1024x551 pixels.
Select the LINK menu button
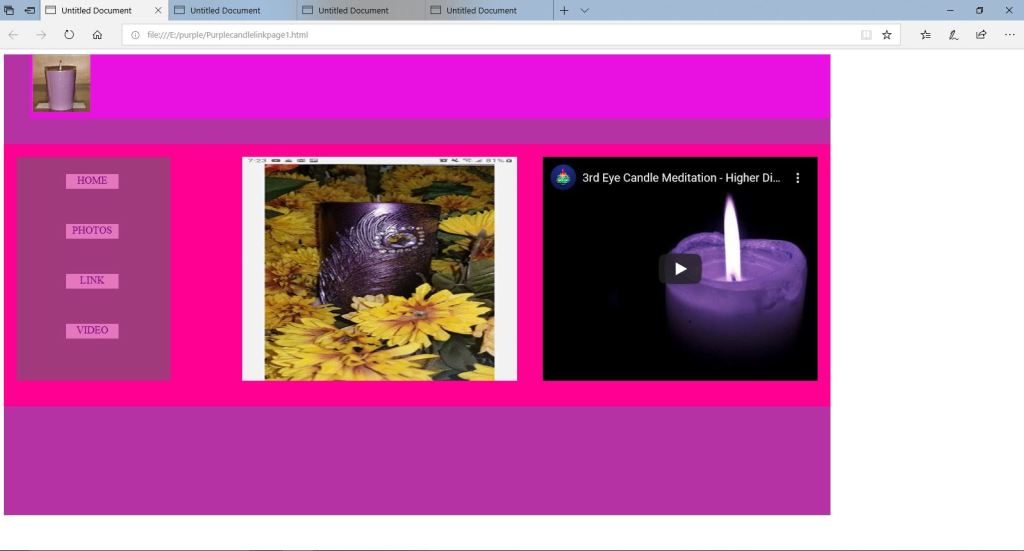pyautogui.click(x=92, y=281)
